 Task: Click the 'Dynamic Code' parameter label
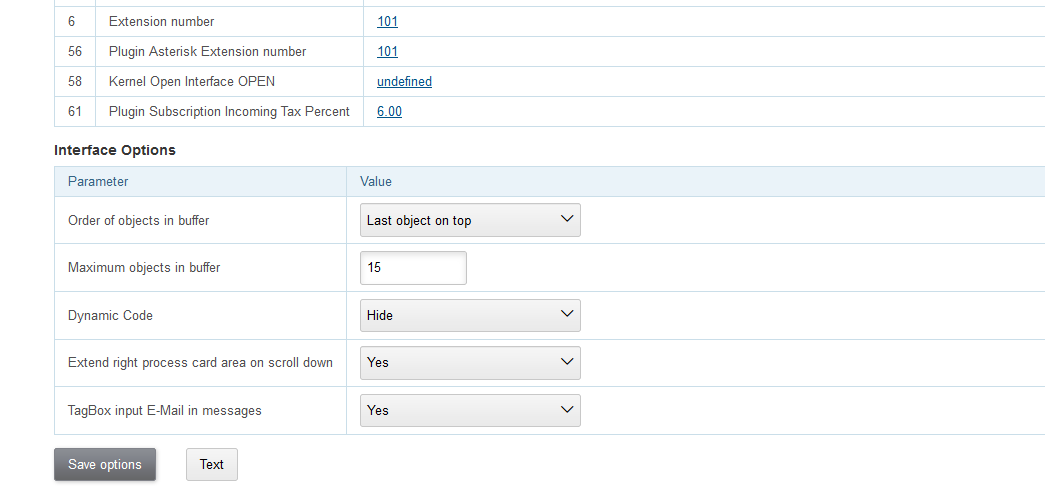tap(110, 315)
